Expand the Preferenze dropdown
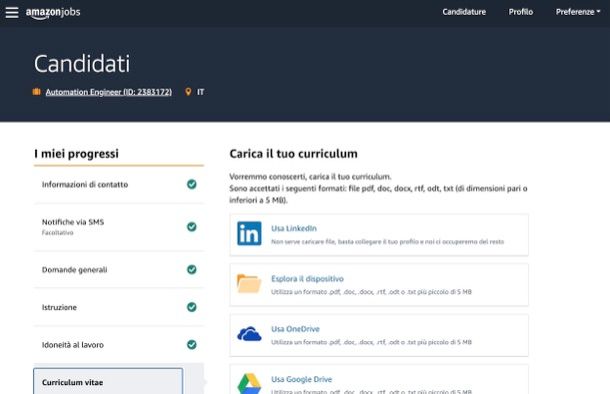The height and width of the screenshot is (394, 610). pyautogui.click(x=578, y=12)
